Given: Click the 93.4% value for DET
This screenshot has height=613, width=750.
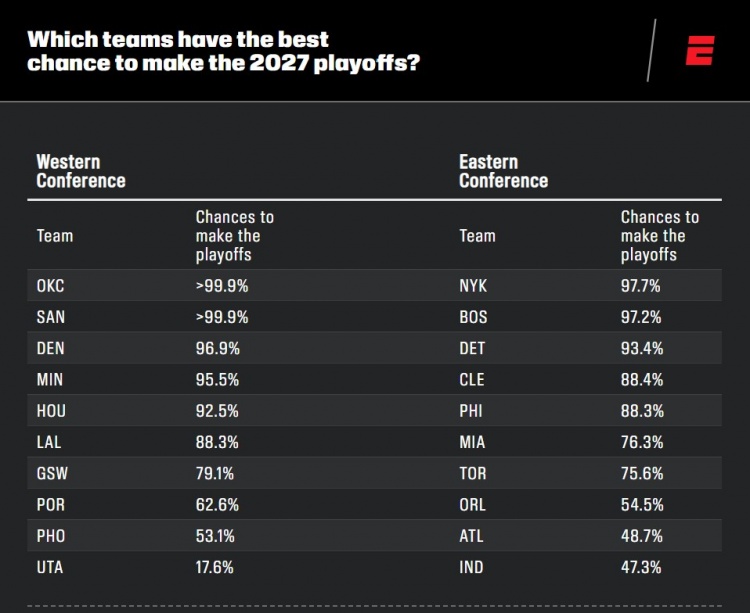Looking at the screenshot, I should (642, 348).
